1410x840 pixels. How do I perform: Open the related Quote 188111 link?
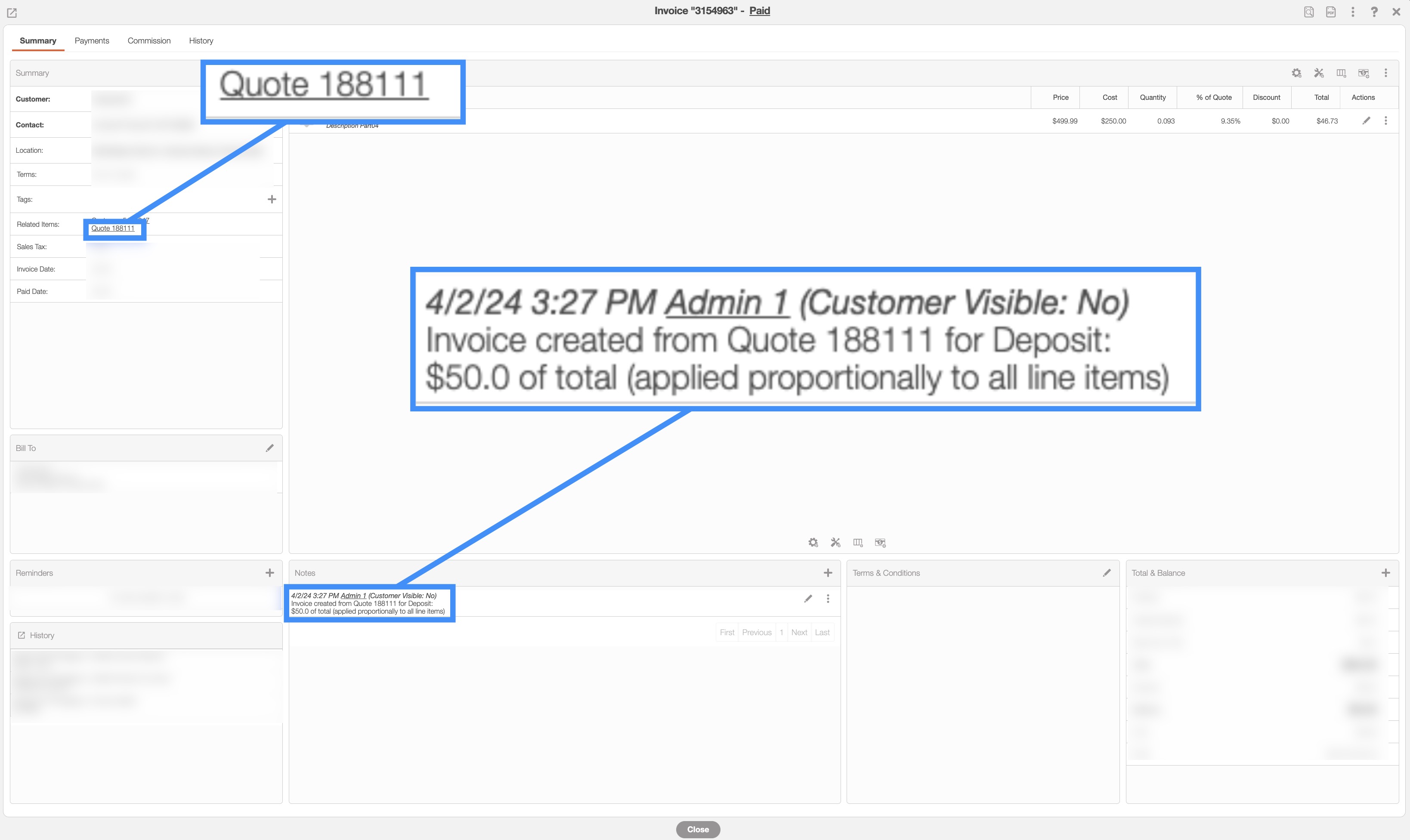(x=113, y=229)
